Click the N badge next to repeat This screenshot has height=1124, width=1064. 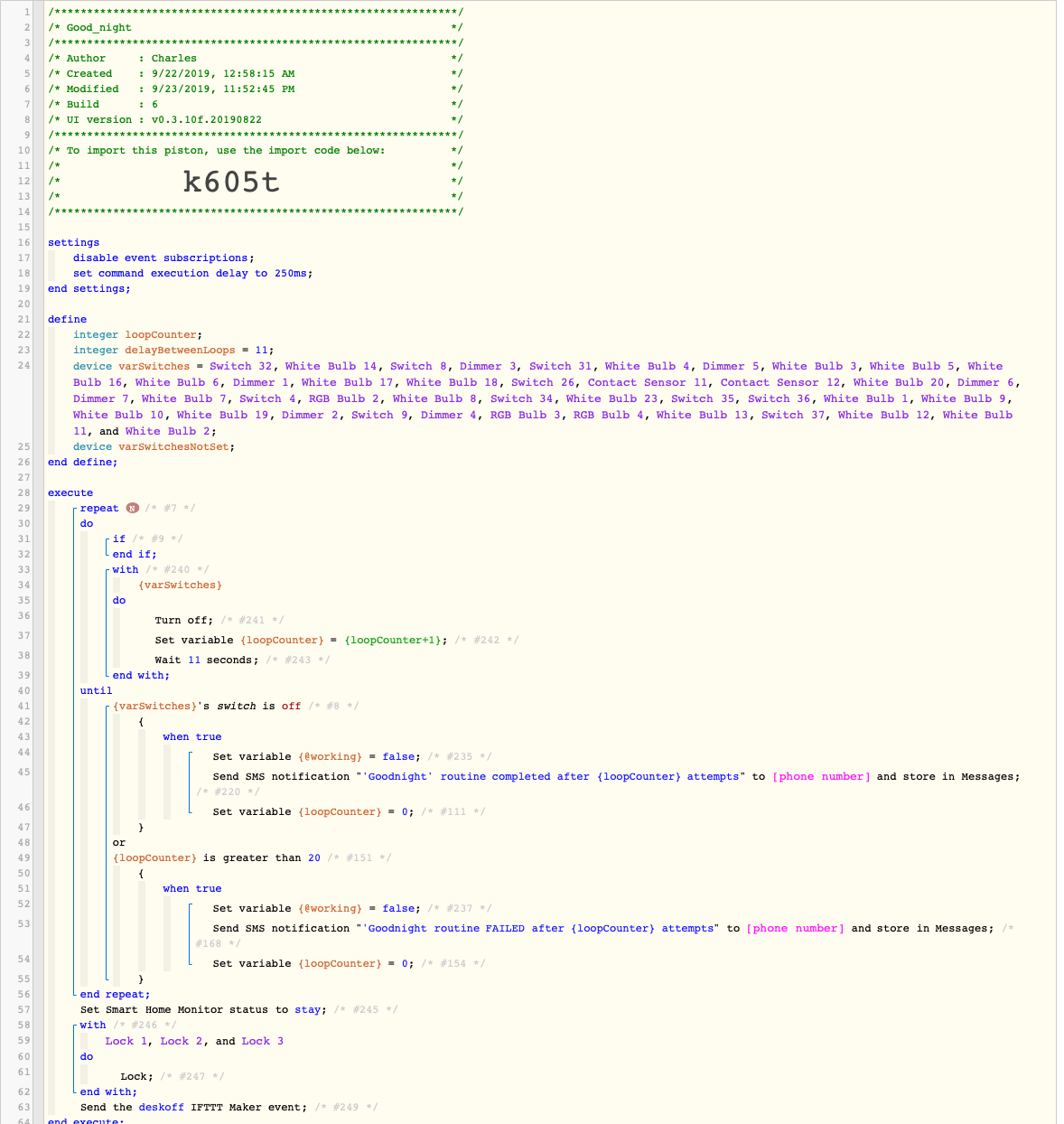[132, 509]
